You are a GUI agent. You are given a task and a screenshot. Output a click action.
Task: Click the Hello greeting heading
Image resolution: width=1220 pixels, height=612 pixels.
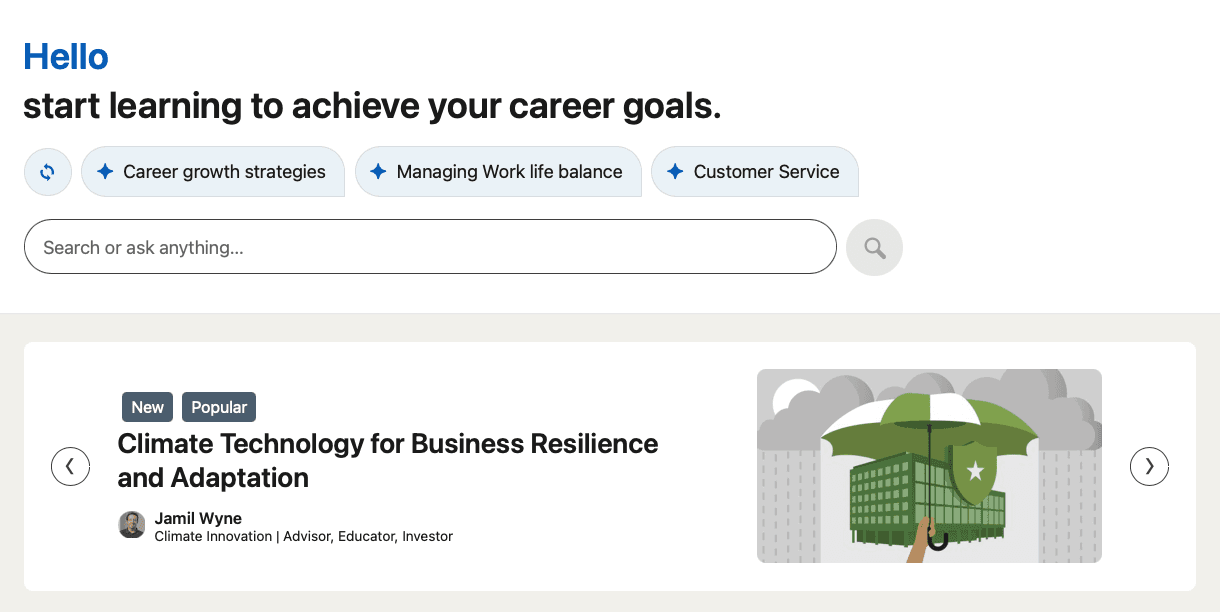(65, 57)
